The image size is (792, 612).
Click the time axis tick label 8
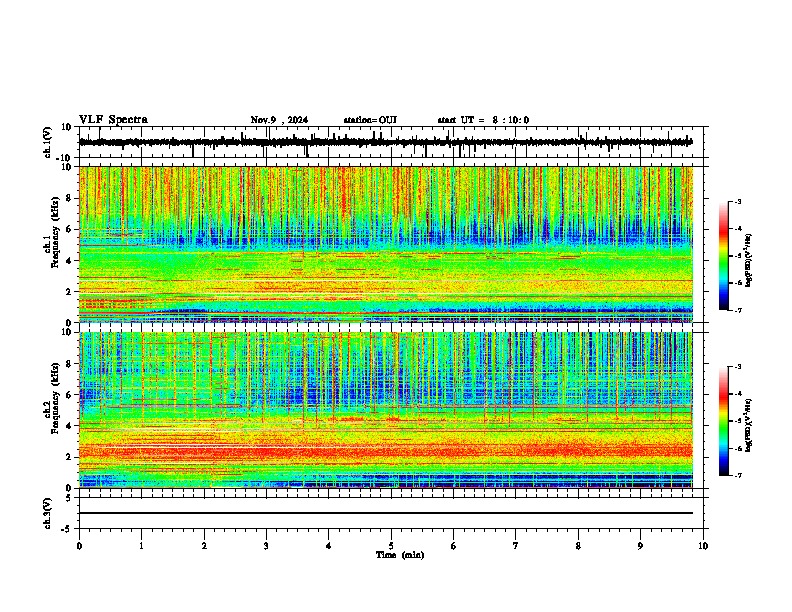578,546
